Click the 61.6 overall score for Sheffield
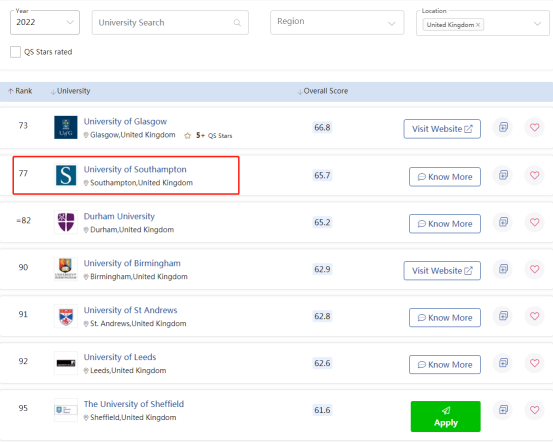Screen dimensions: 553x442 322,410
